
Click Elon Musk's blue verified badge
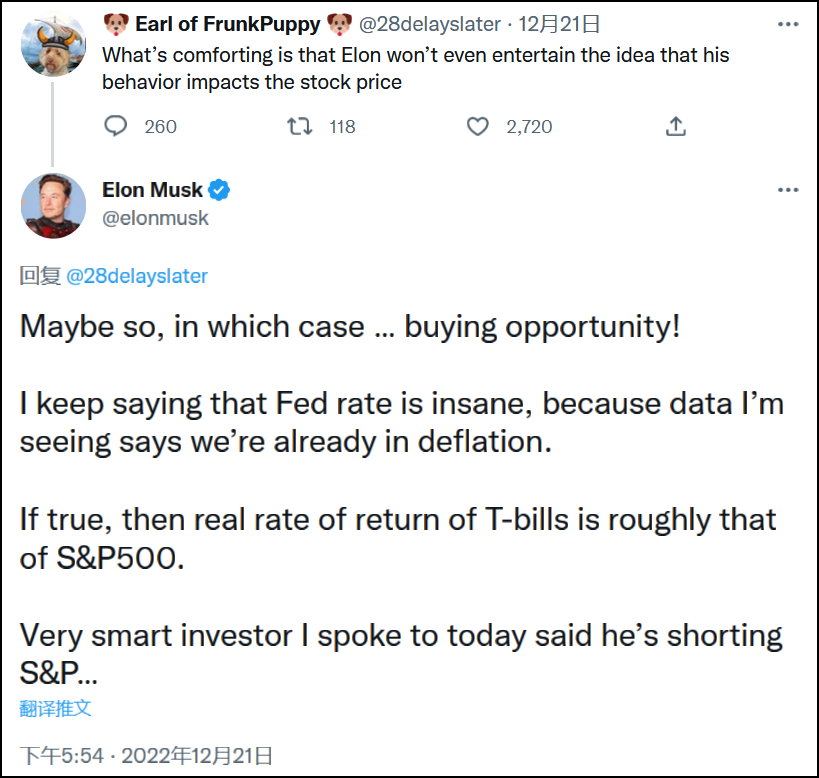pos(220,189)
